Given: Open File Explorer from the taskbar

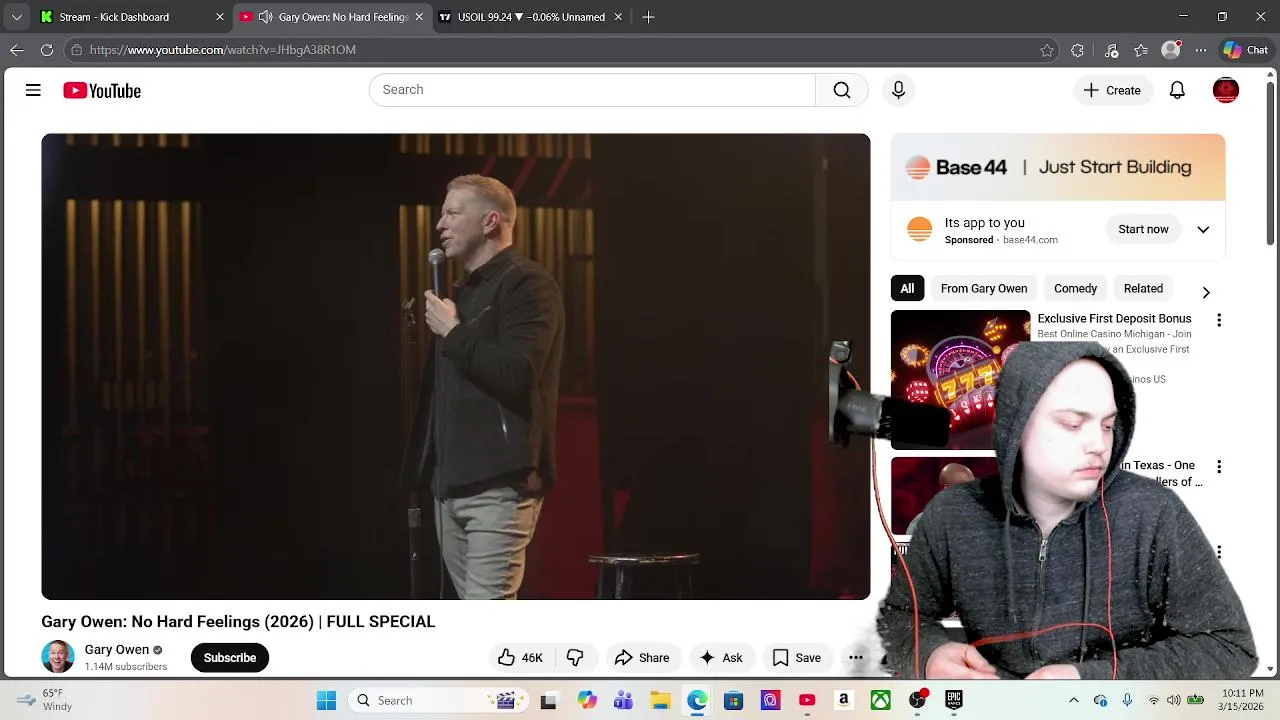Looking at the screenshot, I should pyautogui.click(x=660, y=700).
